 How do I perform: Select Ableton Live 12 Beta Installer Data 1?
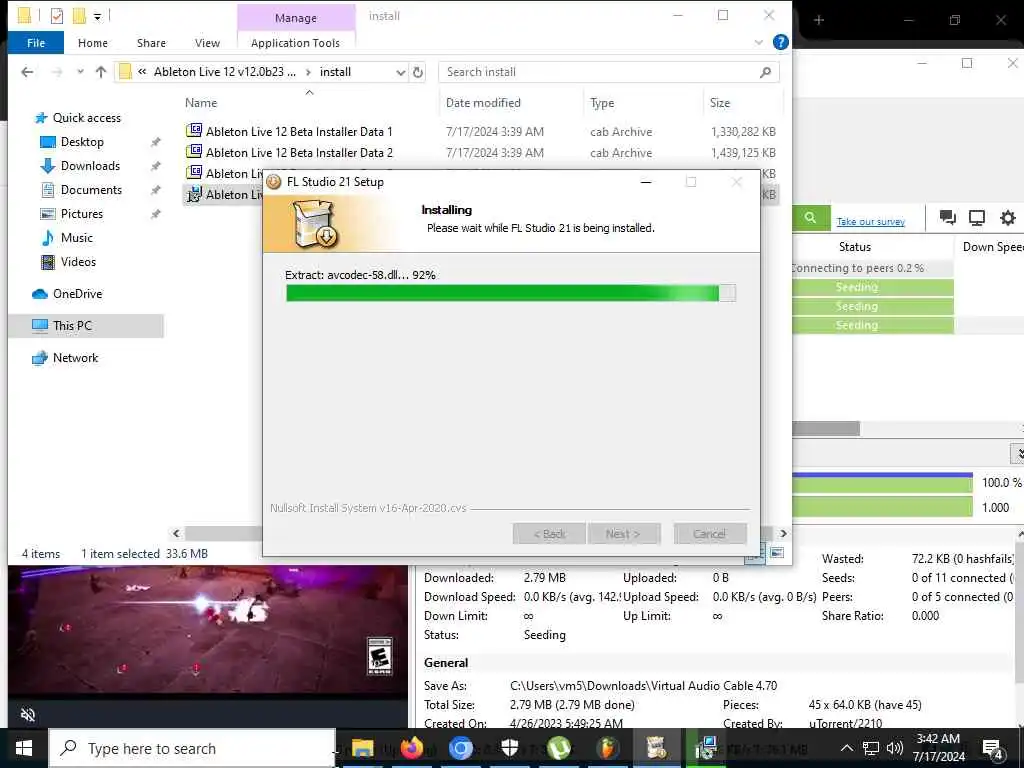point(299,131)
